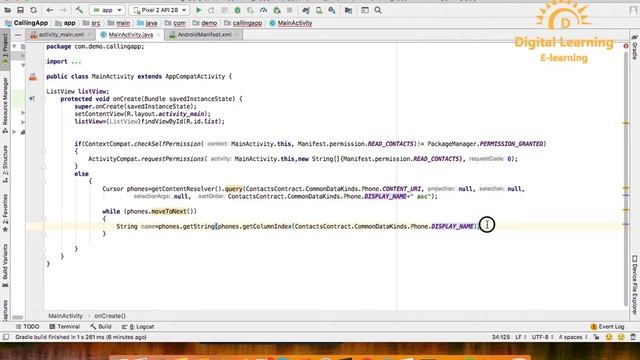
Task: Collapse the project tree minus button
Action: (x=18, y=35)
